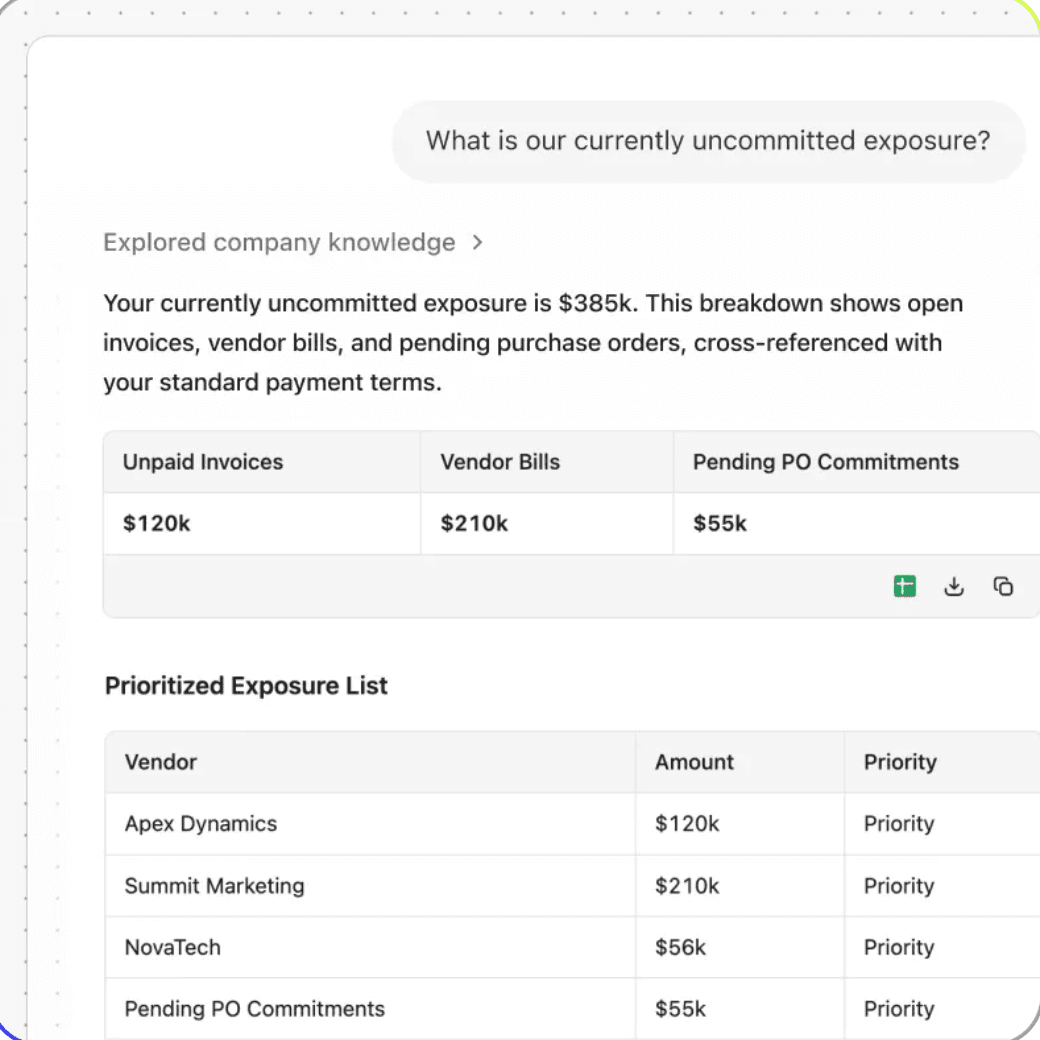The image size is (1040, 1040).
Task: Select the user question message bubble
Action: (x=708, y=141)
